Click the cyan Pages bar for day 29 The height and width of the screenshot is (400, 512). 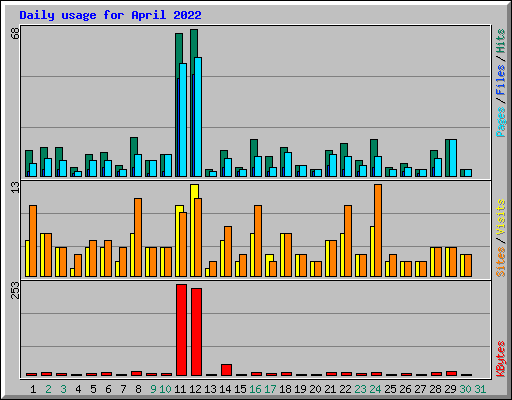tap(453, 158)
